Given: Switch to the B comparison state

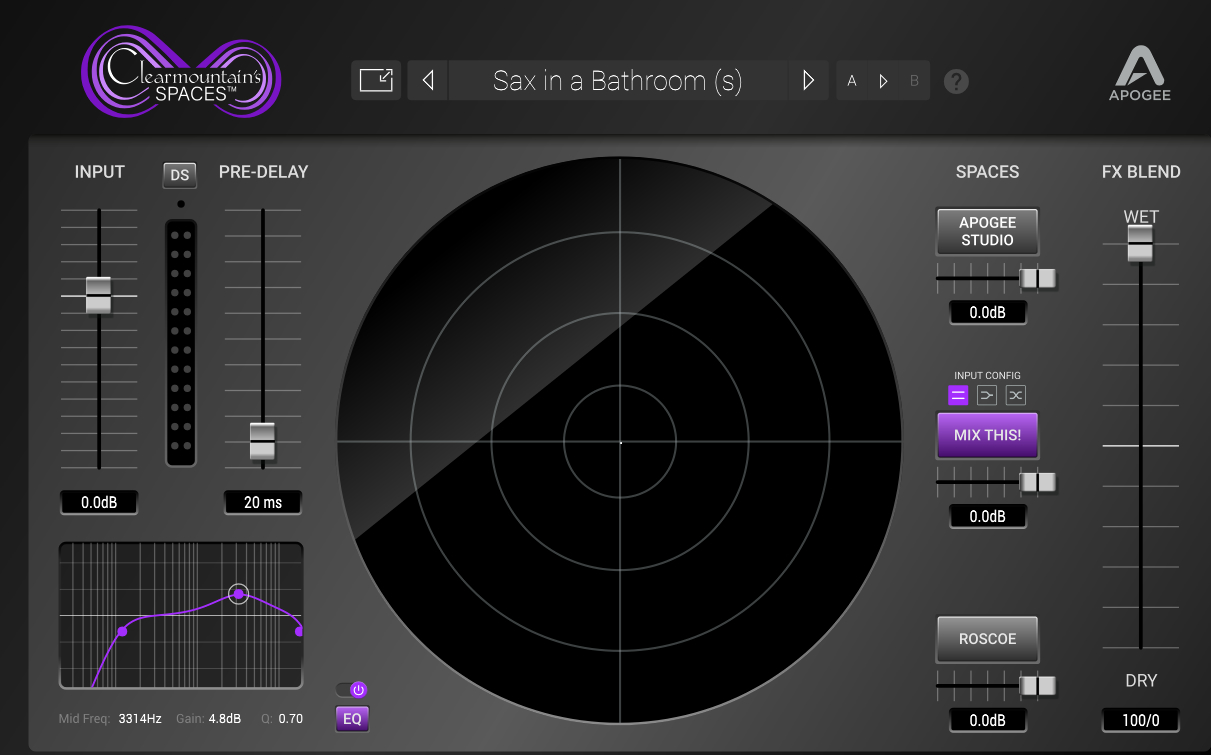Looking at the screenshot, I should [914, 81].
